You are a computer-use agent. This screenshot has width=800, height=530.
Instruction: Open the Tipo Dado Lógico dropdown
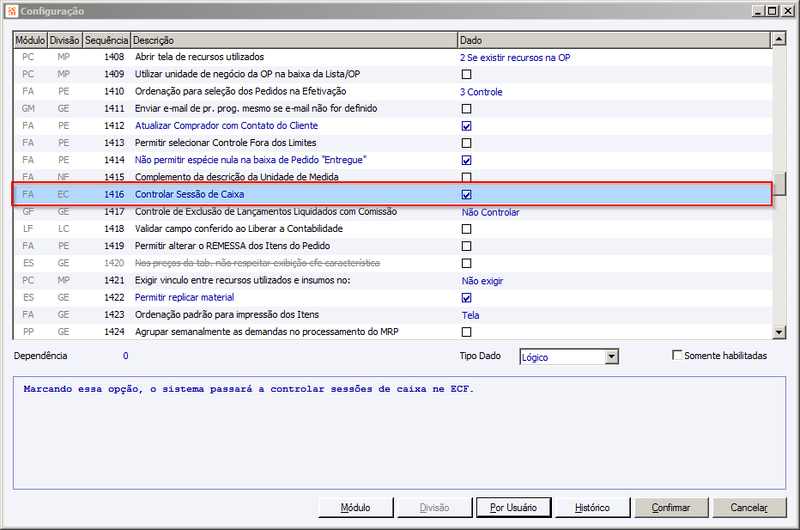point(611,357)
